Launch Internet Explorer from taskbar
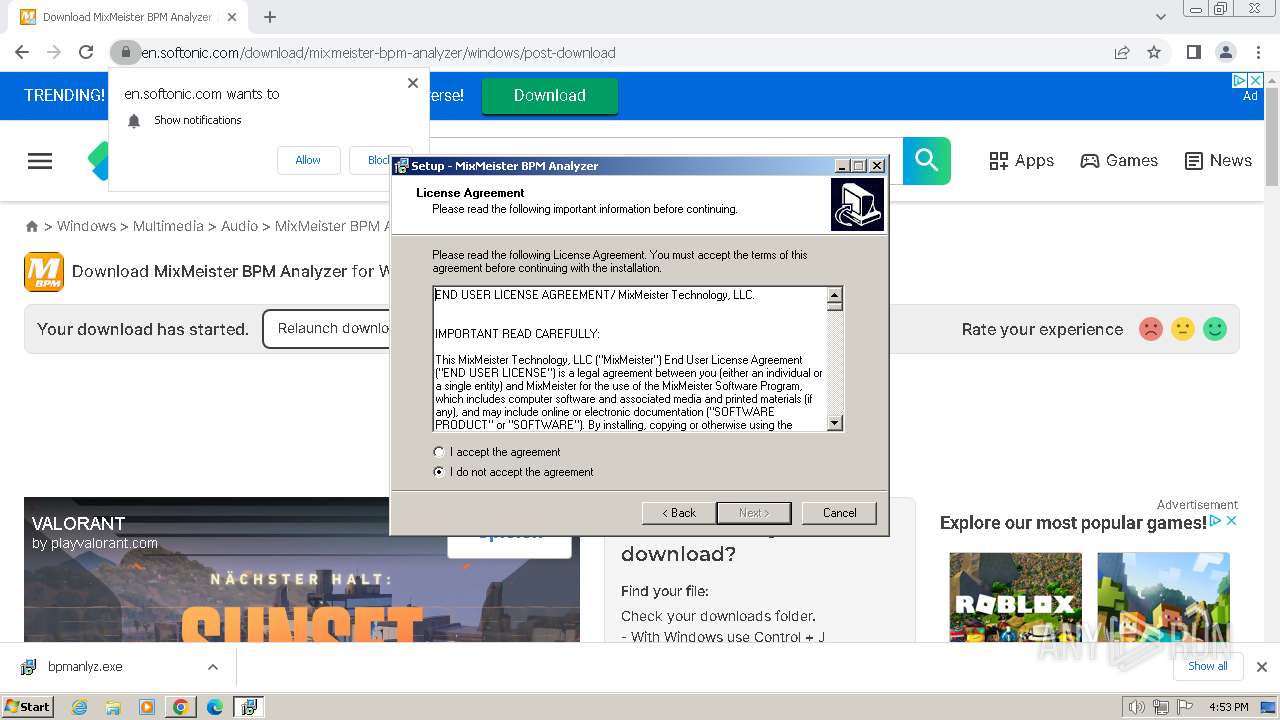 [x=80, y=707]
